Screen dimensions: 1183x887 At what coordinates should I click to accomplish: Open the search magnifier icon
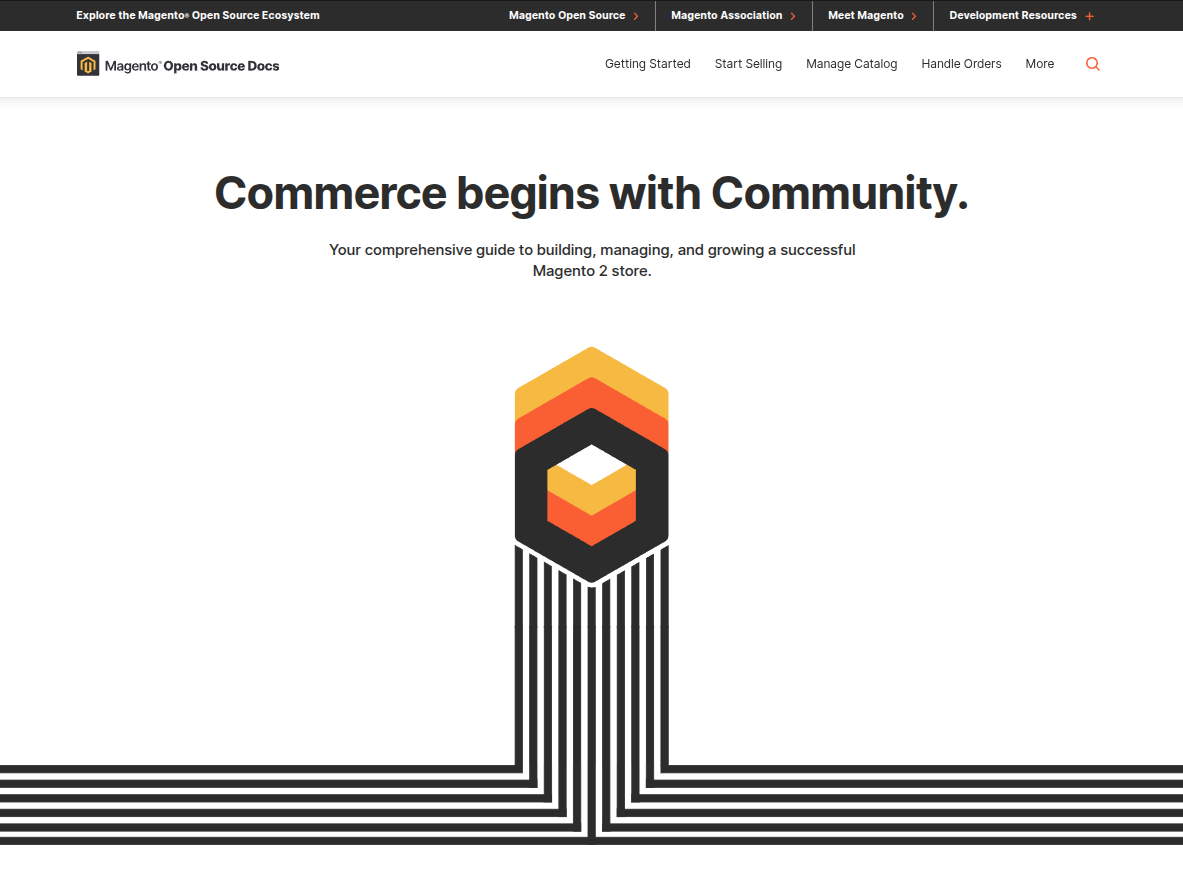pyautogui.click(x=1092, y=64)
